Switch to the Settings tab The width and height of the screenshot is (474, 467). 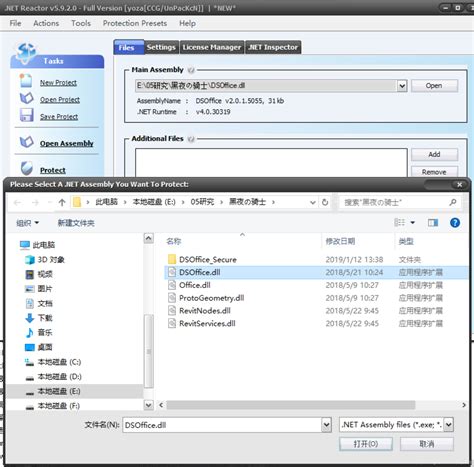click(x=161, y=47)
